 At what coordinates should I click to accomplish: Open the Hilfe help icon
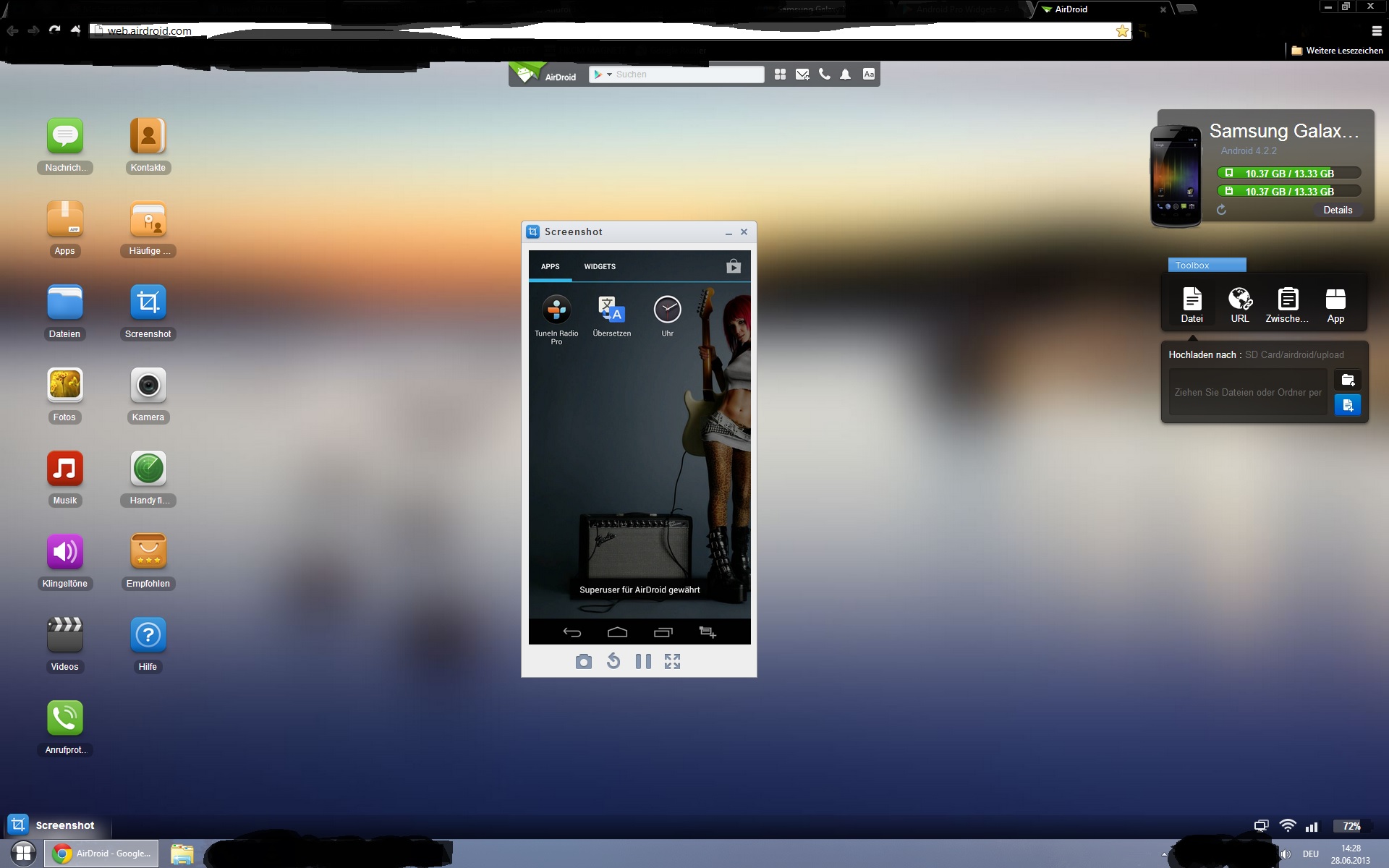(148, 635)
